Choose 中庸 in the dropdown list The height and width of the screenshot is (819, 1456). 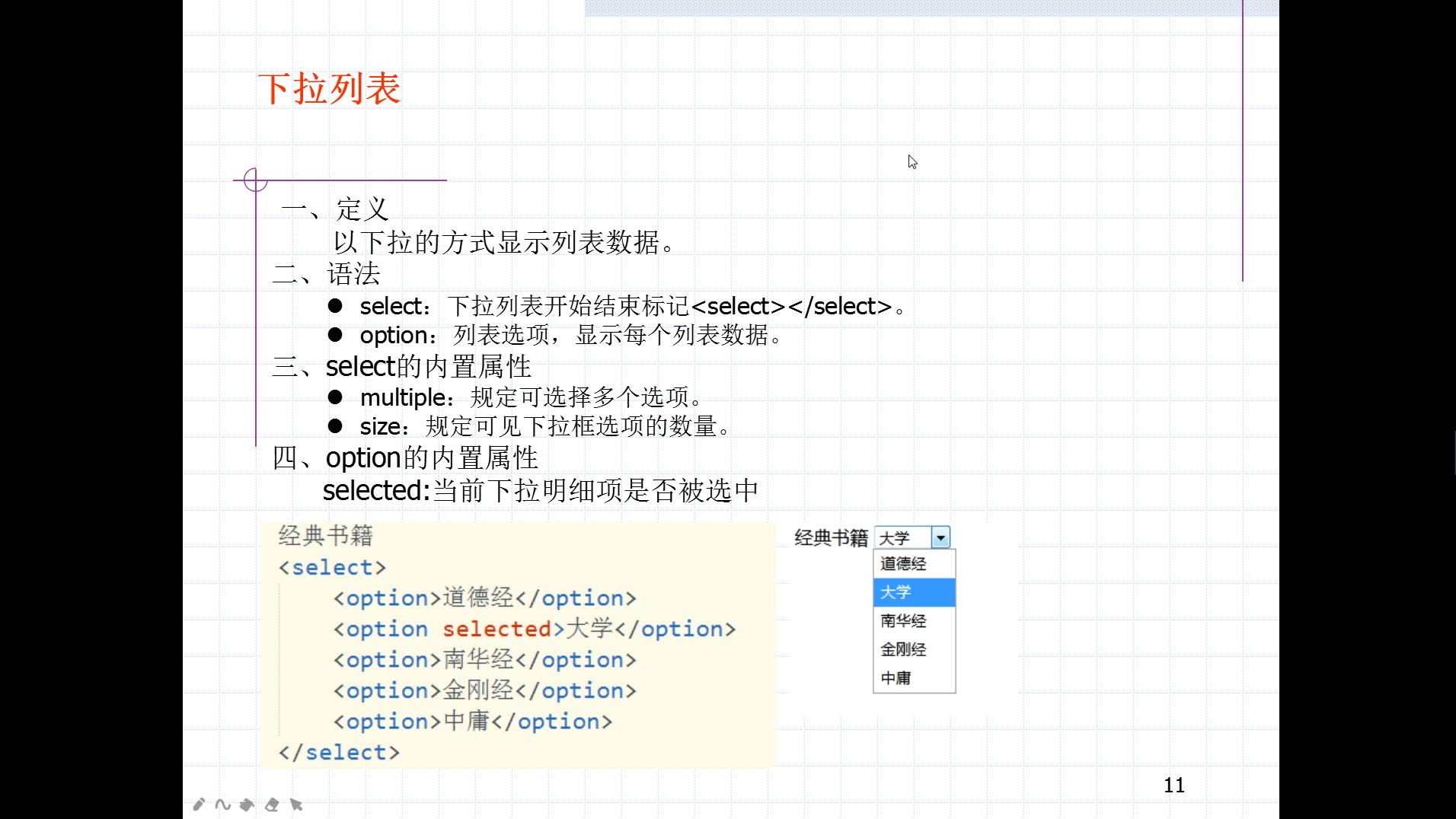tap(914, 677)
